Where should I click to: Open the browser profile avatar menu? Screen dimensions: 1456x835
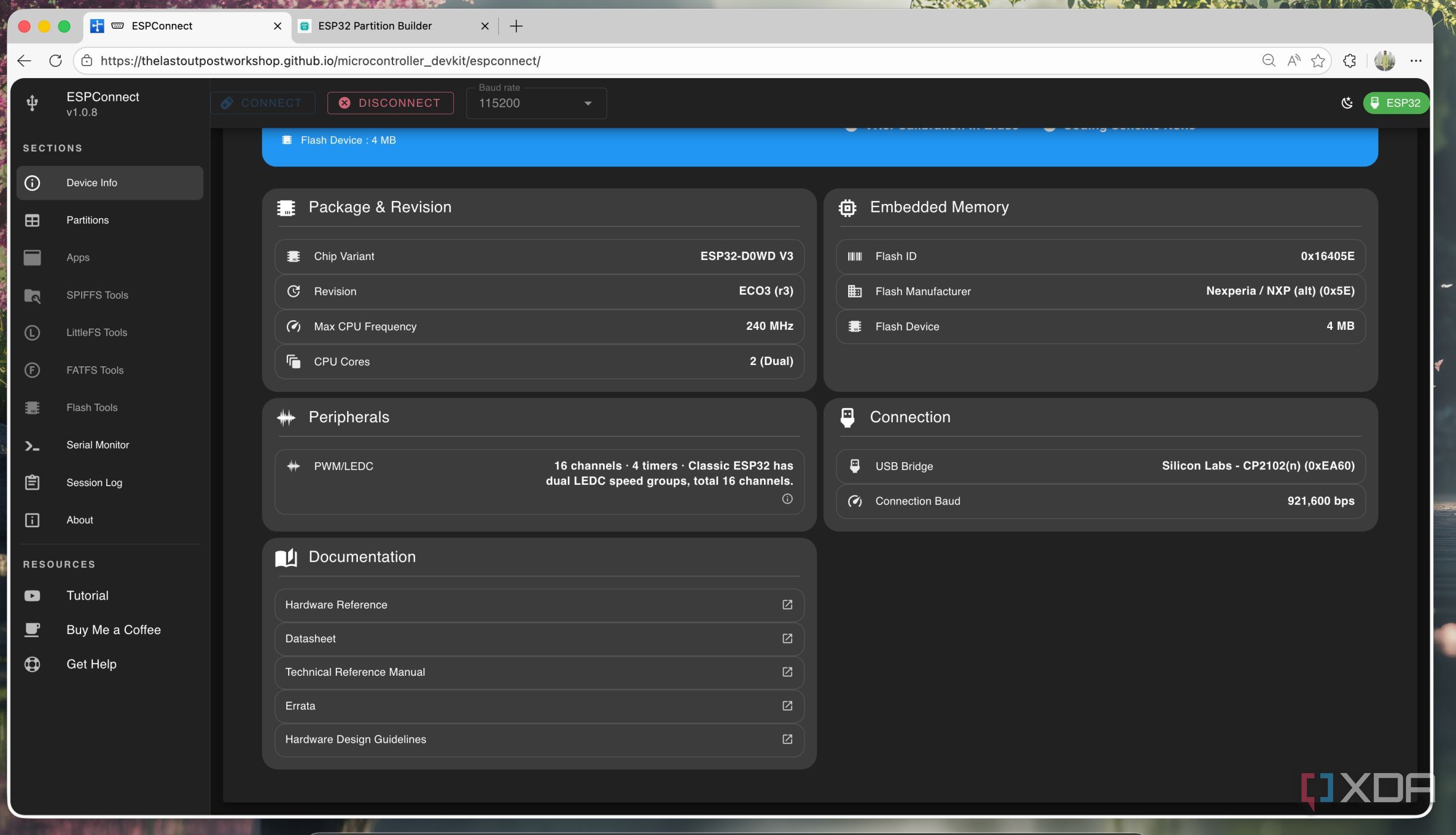[1384, 60]
